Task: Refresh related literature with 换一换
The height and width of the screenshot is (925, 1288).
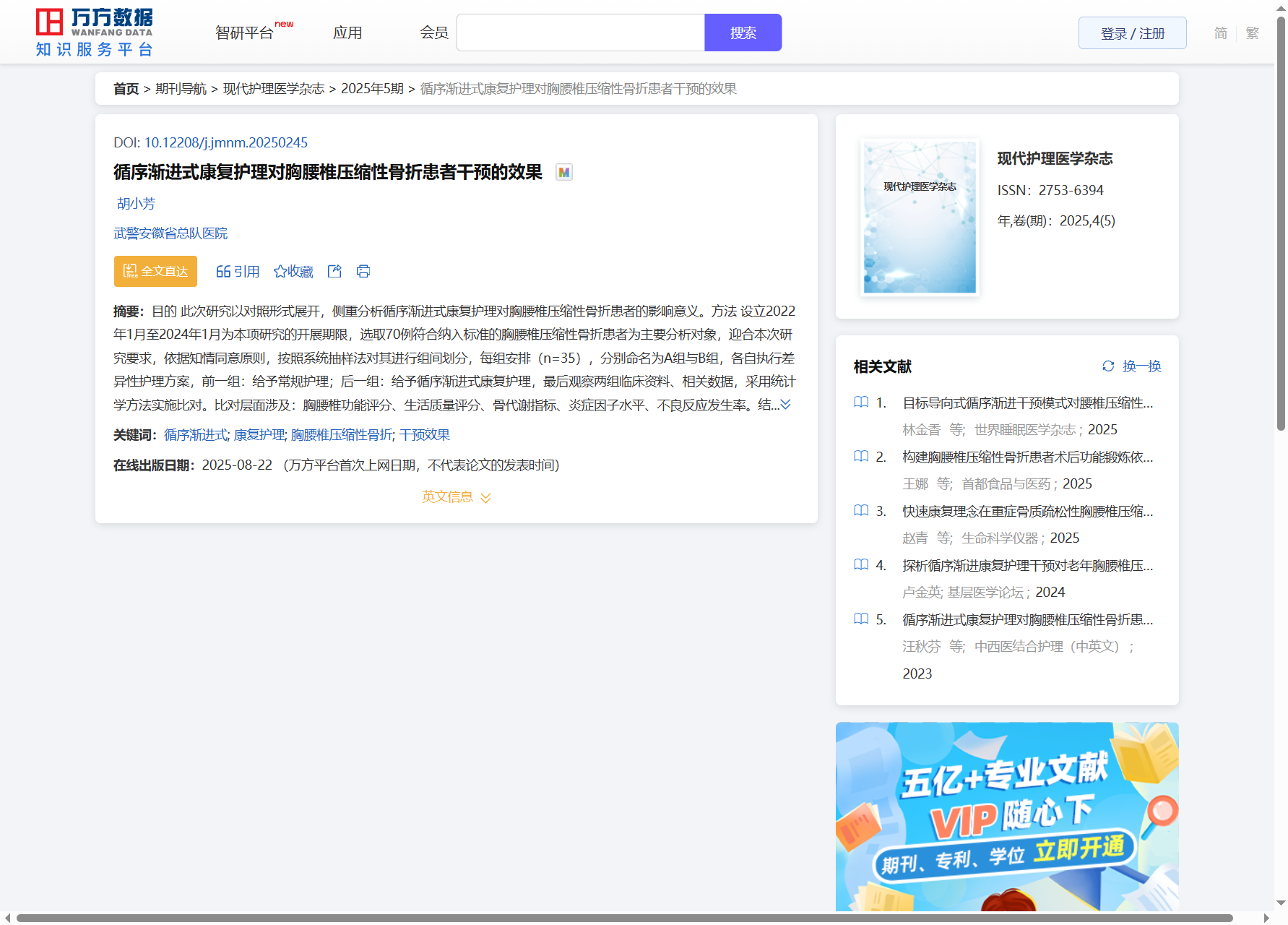Action: click(1131, 366)
